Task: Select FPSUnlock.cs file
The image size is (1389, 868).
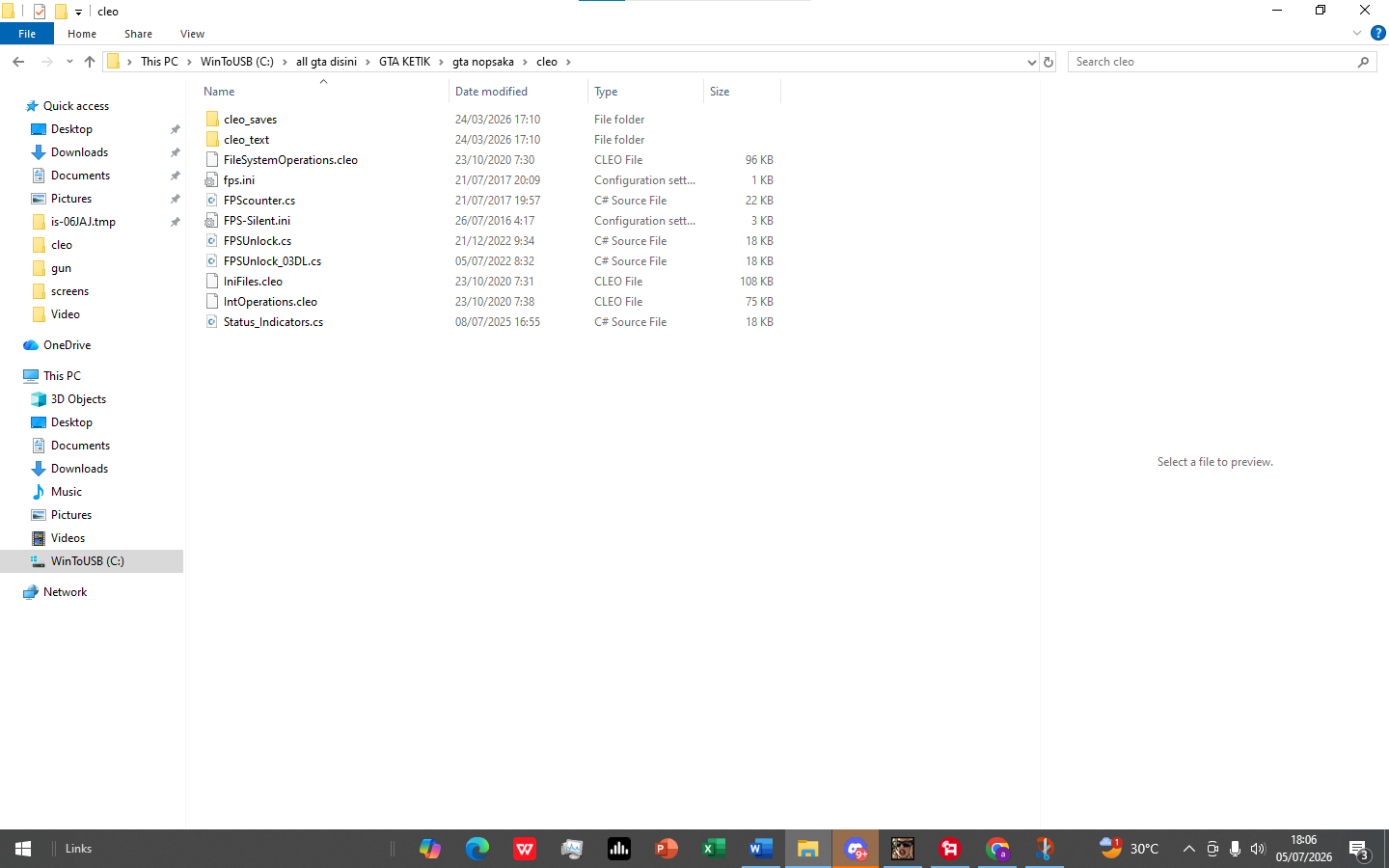Action: 258,241
